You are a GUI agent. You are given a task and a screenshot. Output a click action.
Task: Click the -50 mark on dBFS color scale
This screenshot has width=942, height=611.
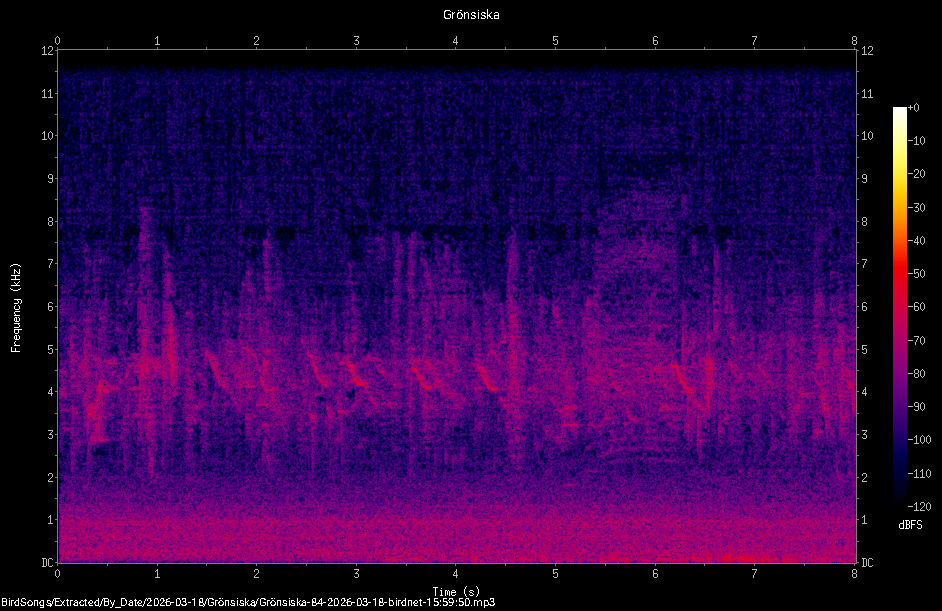pos(916,273)
